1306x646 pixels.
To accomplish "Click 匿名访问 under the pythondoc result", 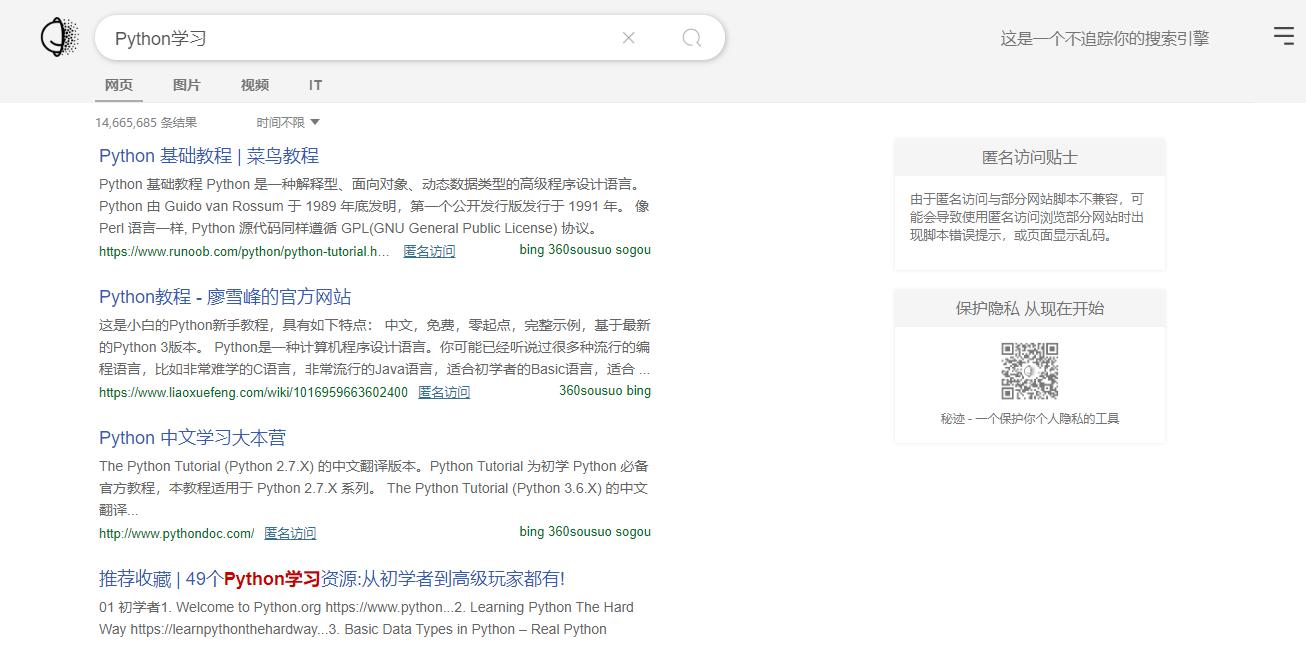I will (290, 532).
